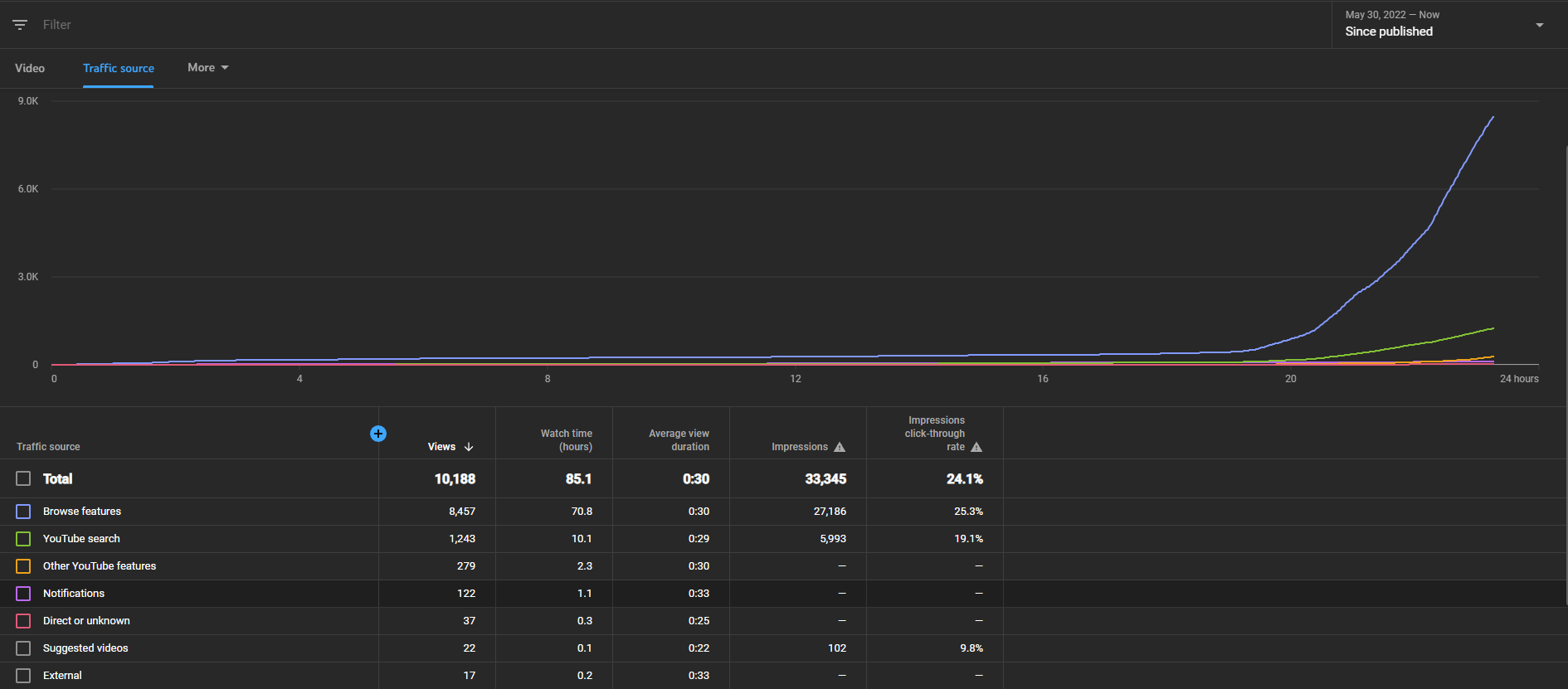Click the Views sort arrow icon
Image resolution: width=1568 pixels, height=689 pixels.
pos(469,447)
